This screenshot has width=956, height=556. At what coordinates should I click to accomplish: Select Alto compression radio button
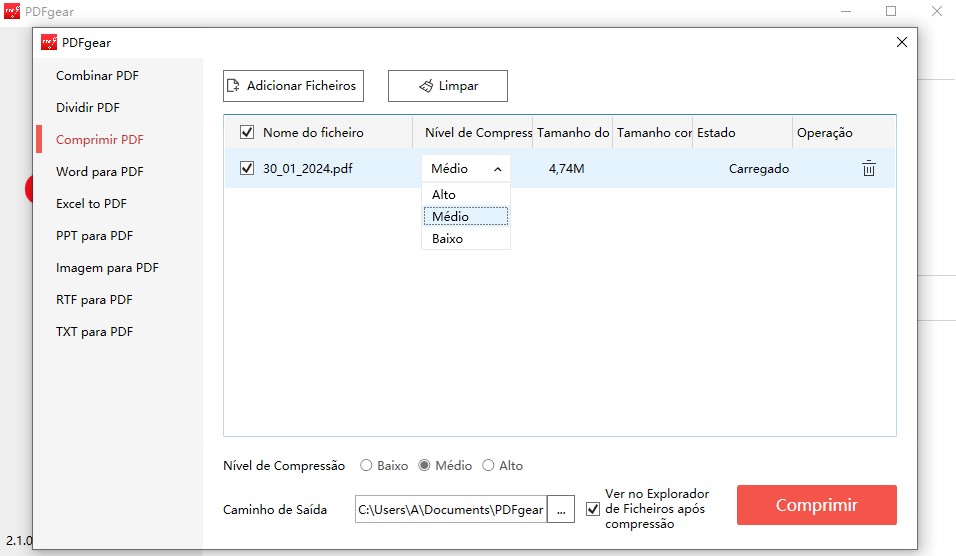click(488, 465)
